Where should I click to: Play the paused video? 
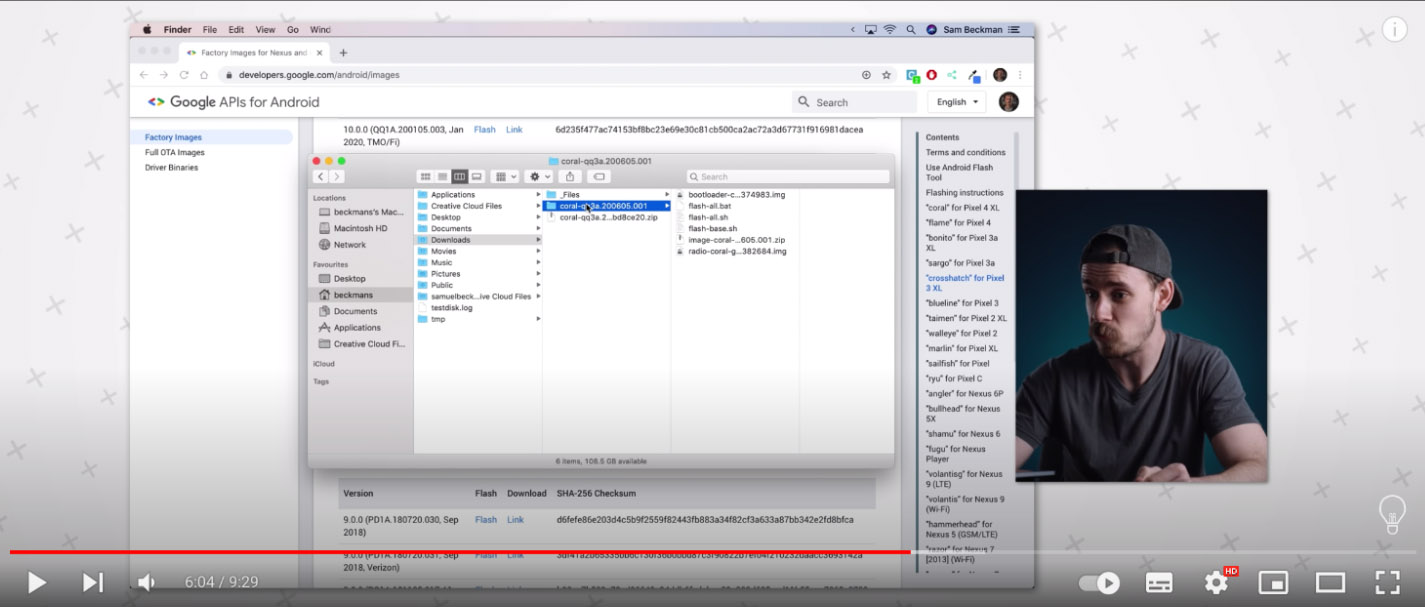[36, 582]
